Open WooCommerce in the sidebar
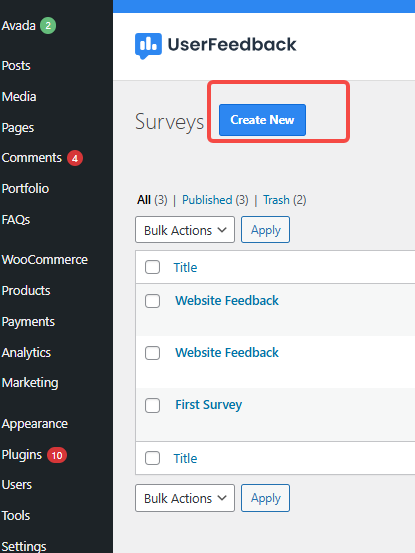 tap(44, 260)
